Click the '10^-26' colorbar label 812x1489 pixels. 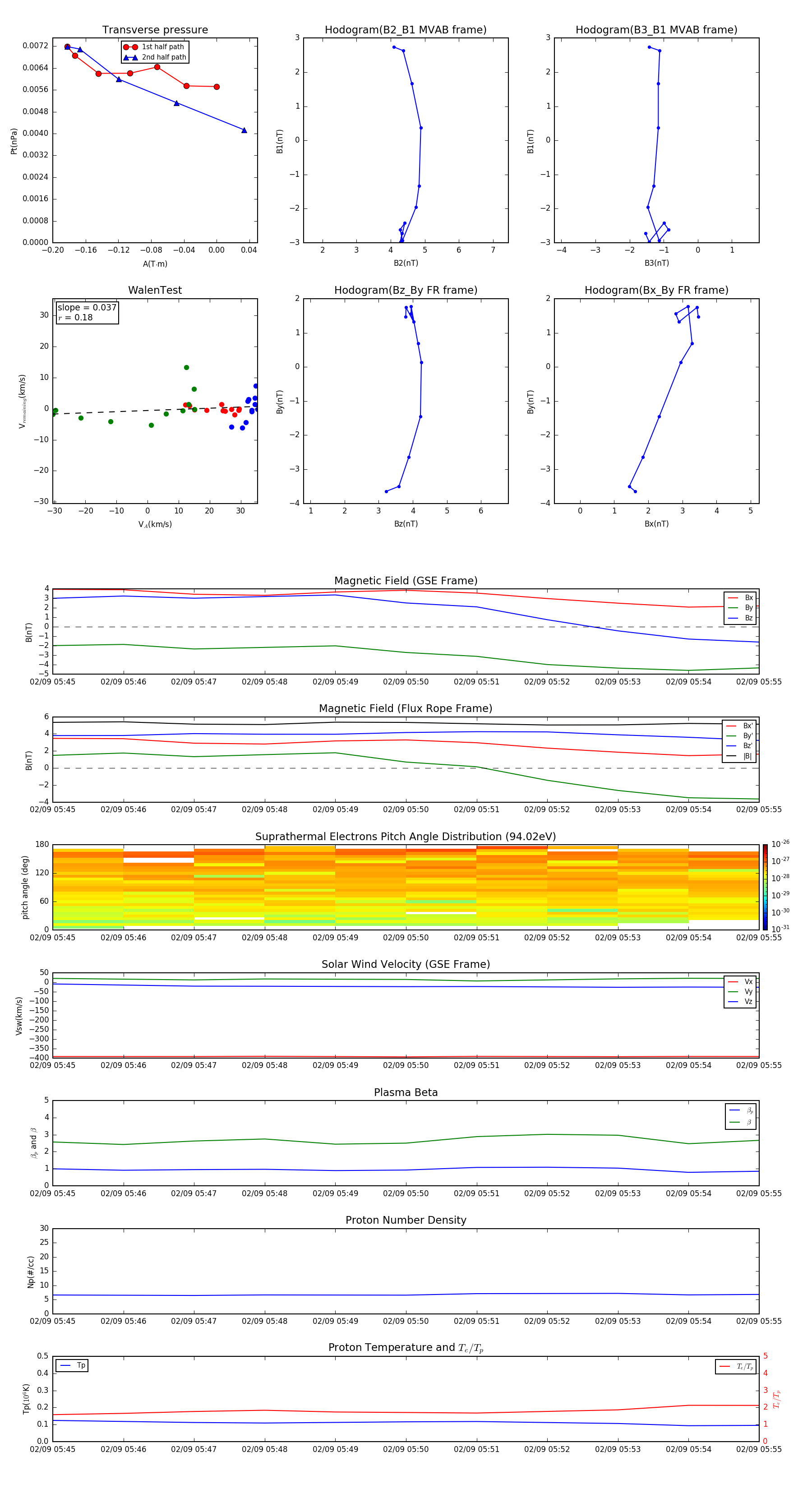(780, 844)
